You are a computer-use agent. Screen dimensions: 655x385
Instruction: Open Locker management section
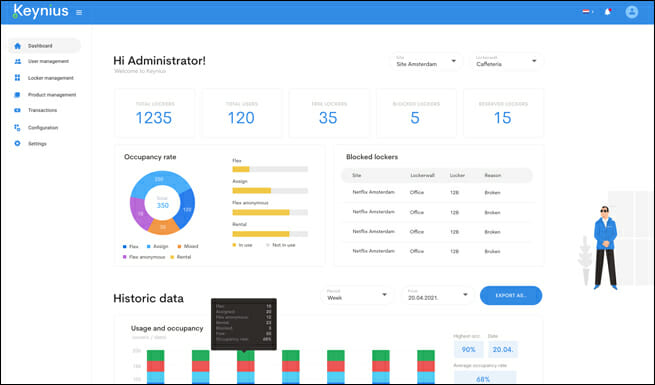pyautogui.click(x=51, y=78)
